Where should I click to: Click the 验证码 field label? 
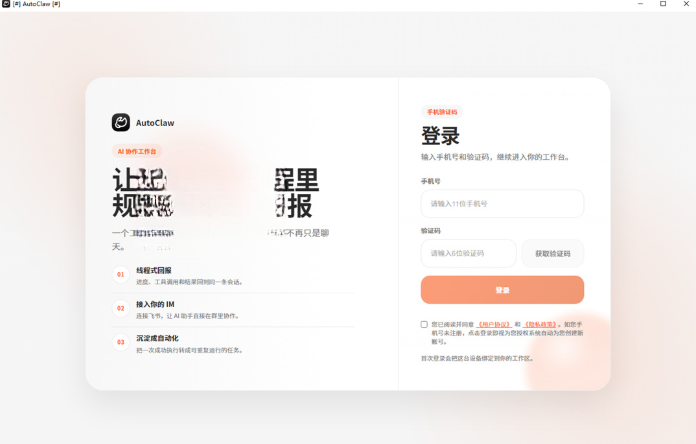[x=431, y=231]
